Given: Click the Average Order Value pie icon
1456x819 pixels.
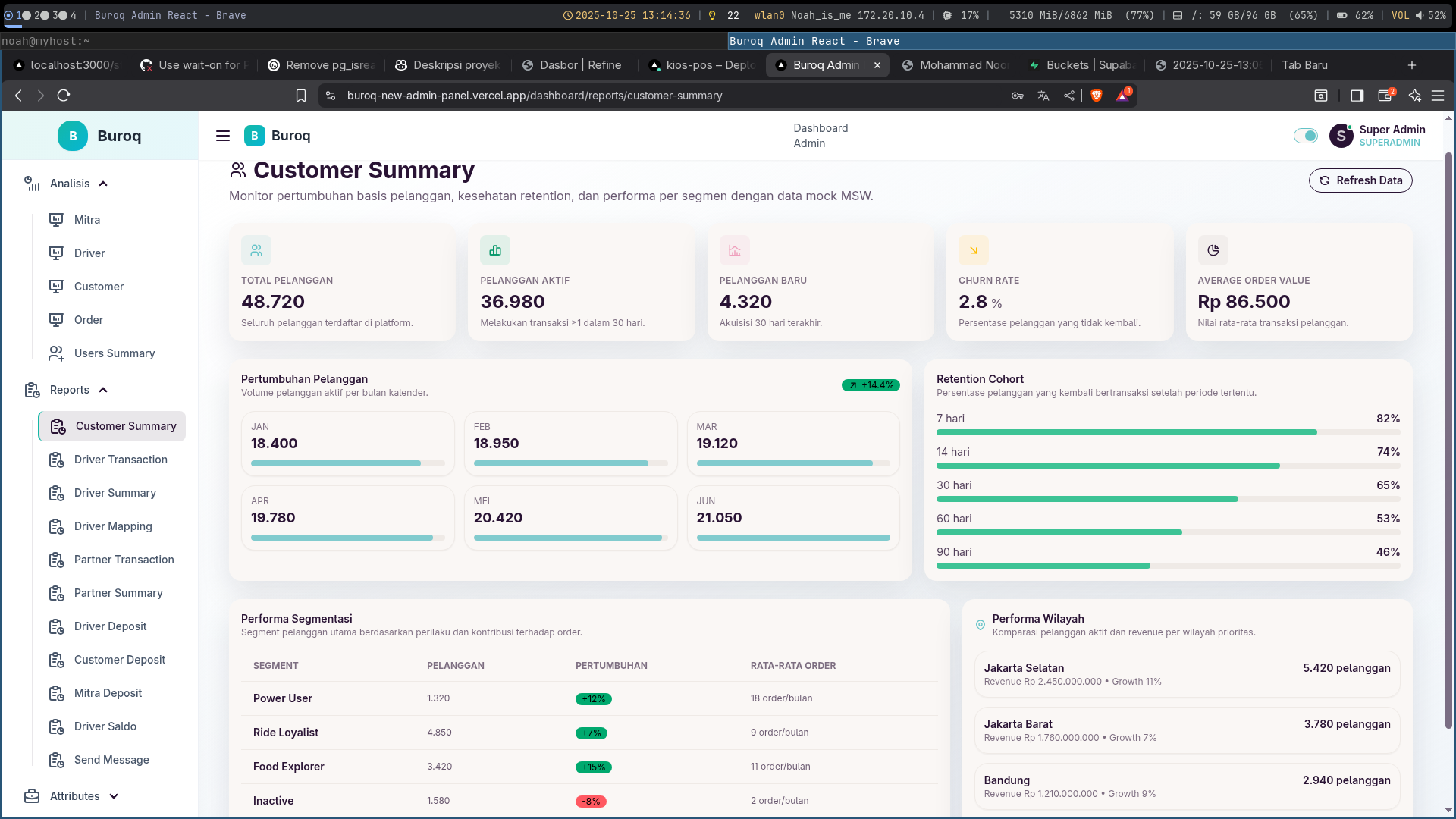Looking at the screenshot, I should (1213, 250).
